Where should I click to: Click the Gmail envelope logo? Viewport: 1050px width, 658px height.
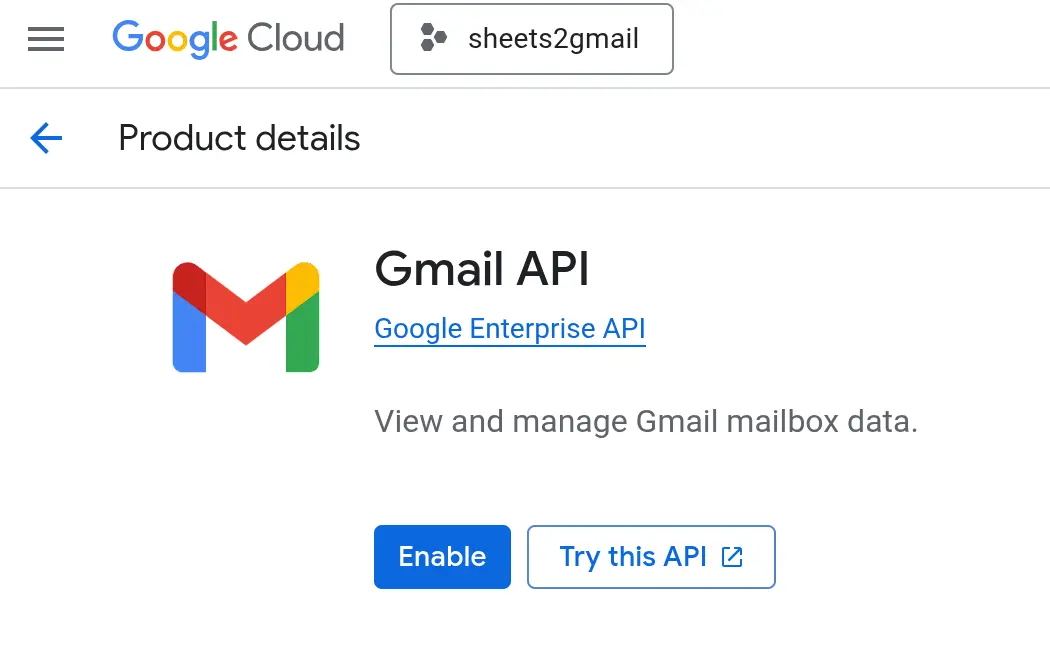(246, 316)
